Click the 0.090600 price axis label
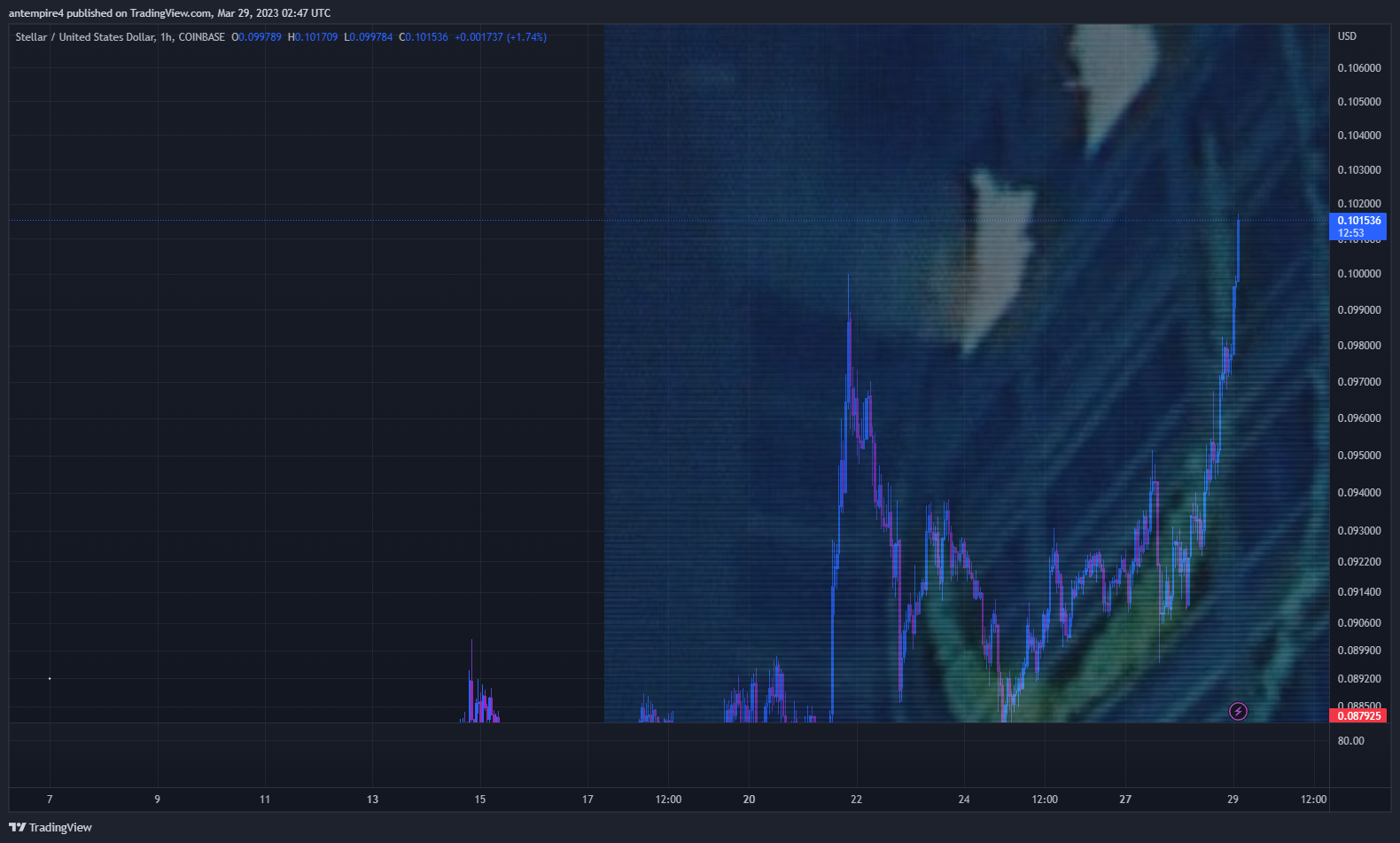Screen dimensions: 1400x843 click(x=1359, y=623)
